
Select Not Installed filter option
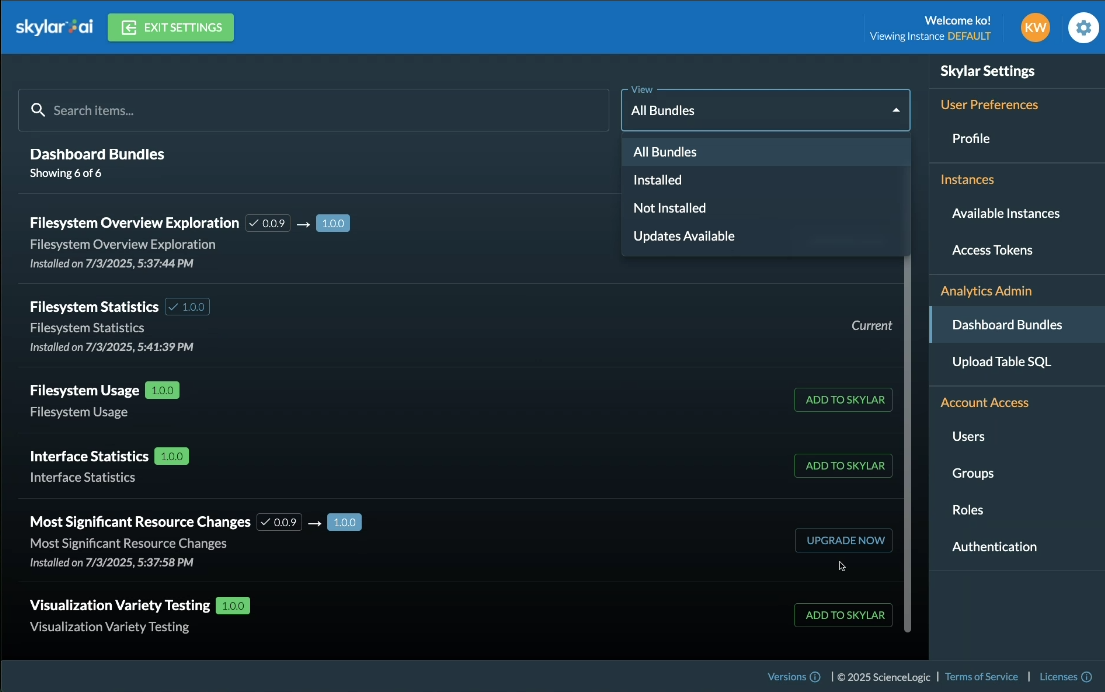click(x=765, y=209)
